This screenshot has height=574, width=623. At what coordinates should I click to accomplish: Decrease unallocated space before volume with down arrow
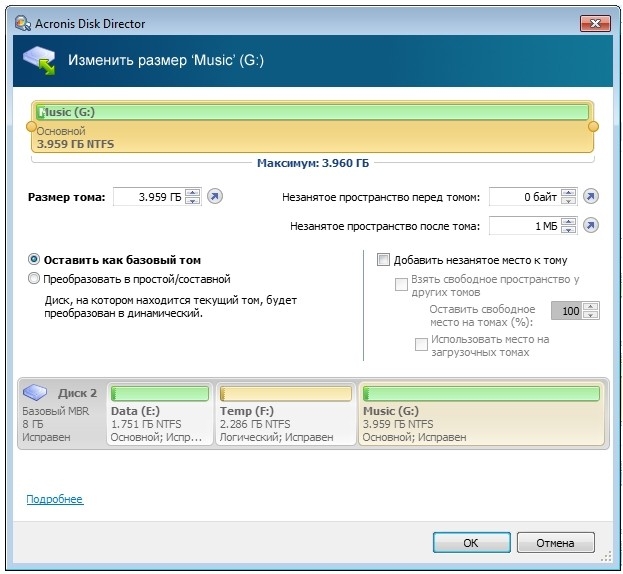tap(568, 201)
